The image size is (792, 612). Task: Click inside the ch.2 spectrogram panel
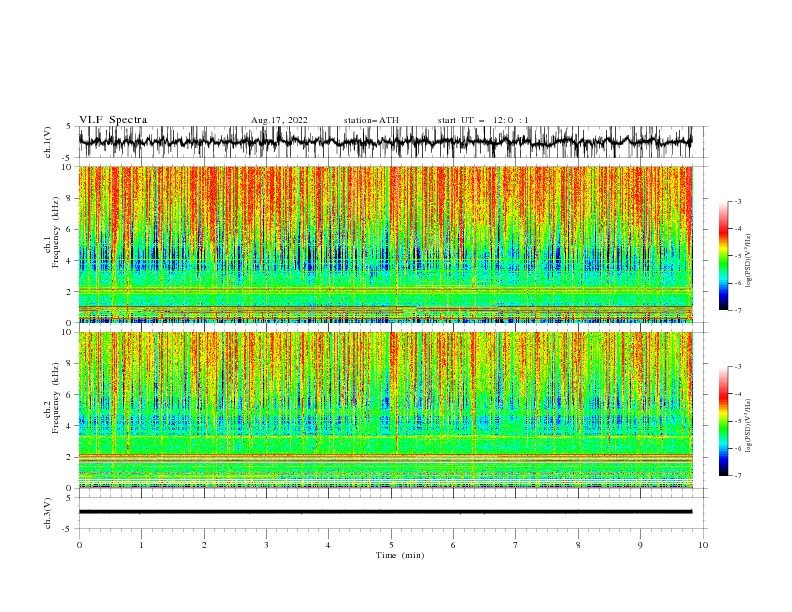385,410
